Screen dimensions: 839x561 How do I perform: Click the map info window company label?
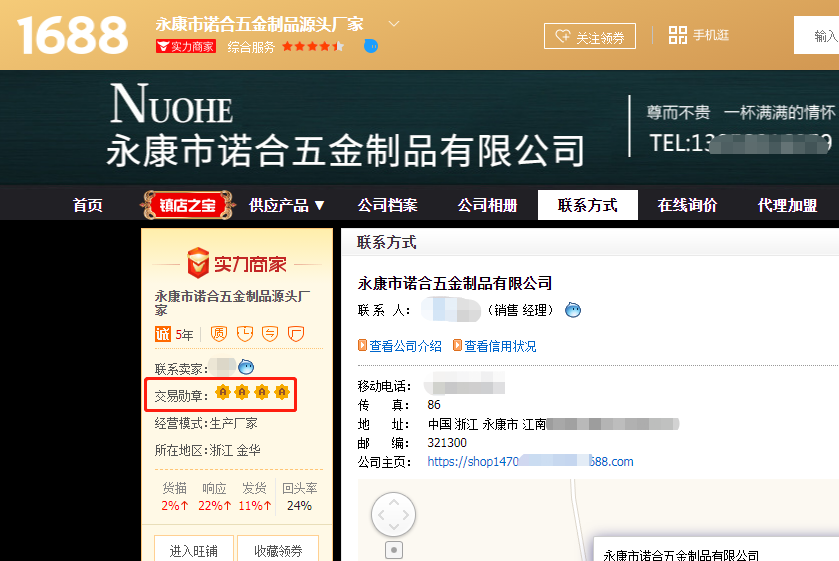point(681,555)
